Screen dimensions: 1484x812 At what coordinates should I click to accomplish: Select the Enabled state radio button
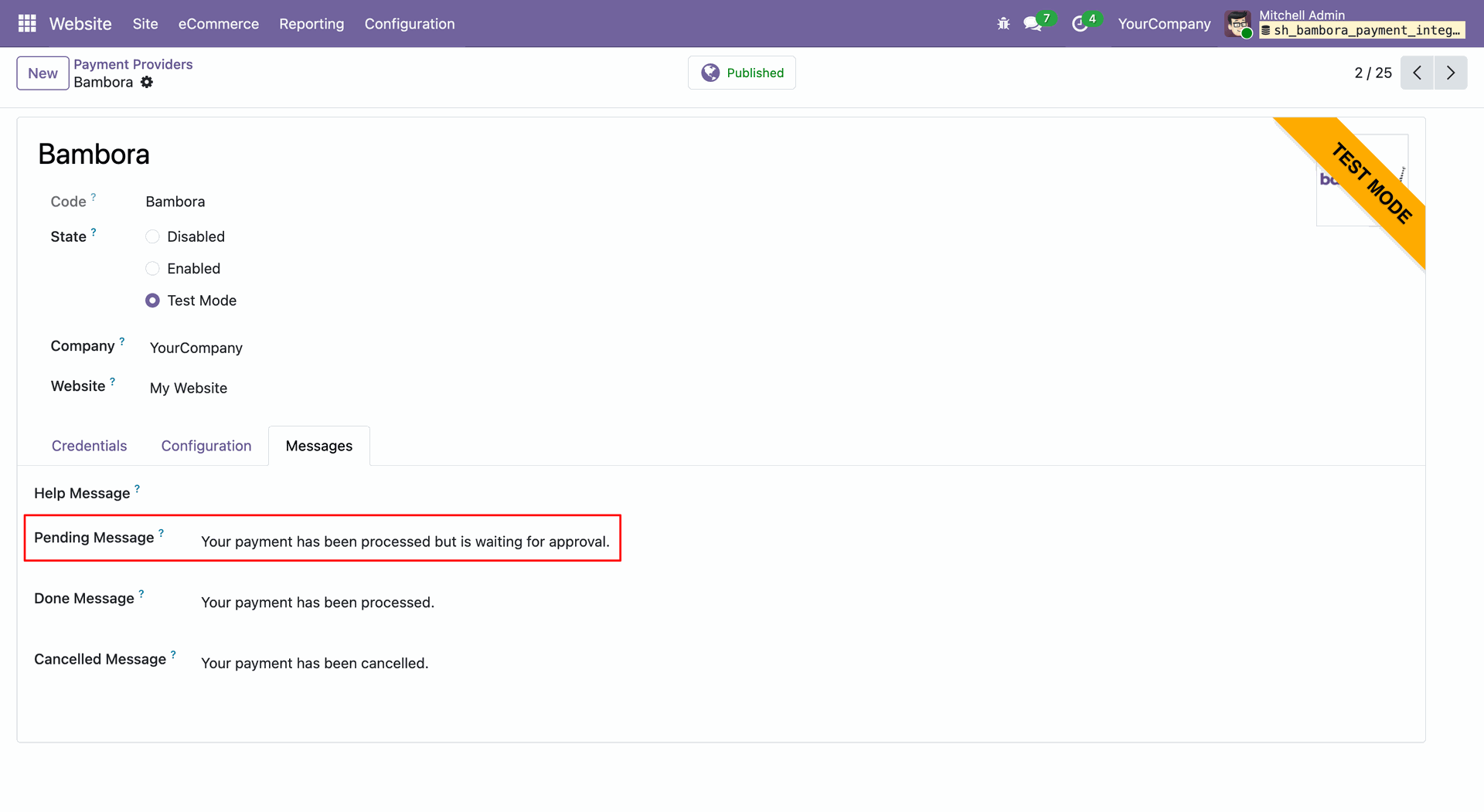point(152,268)
